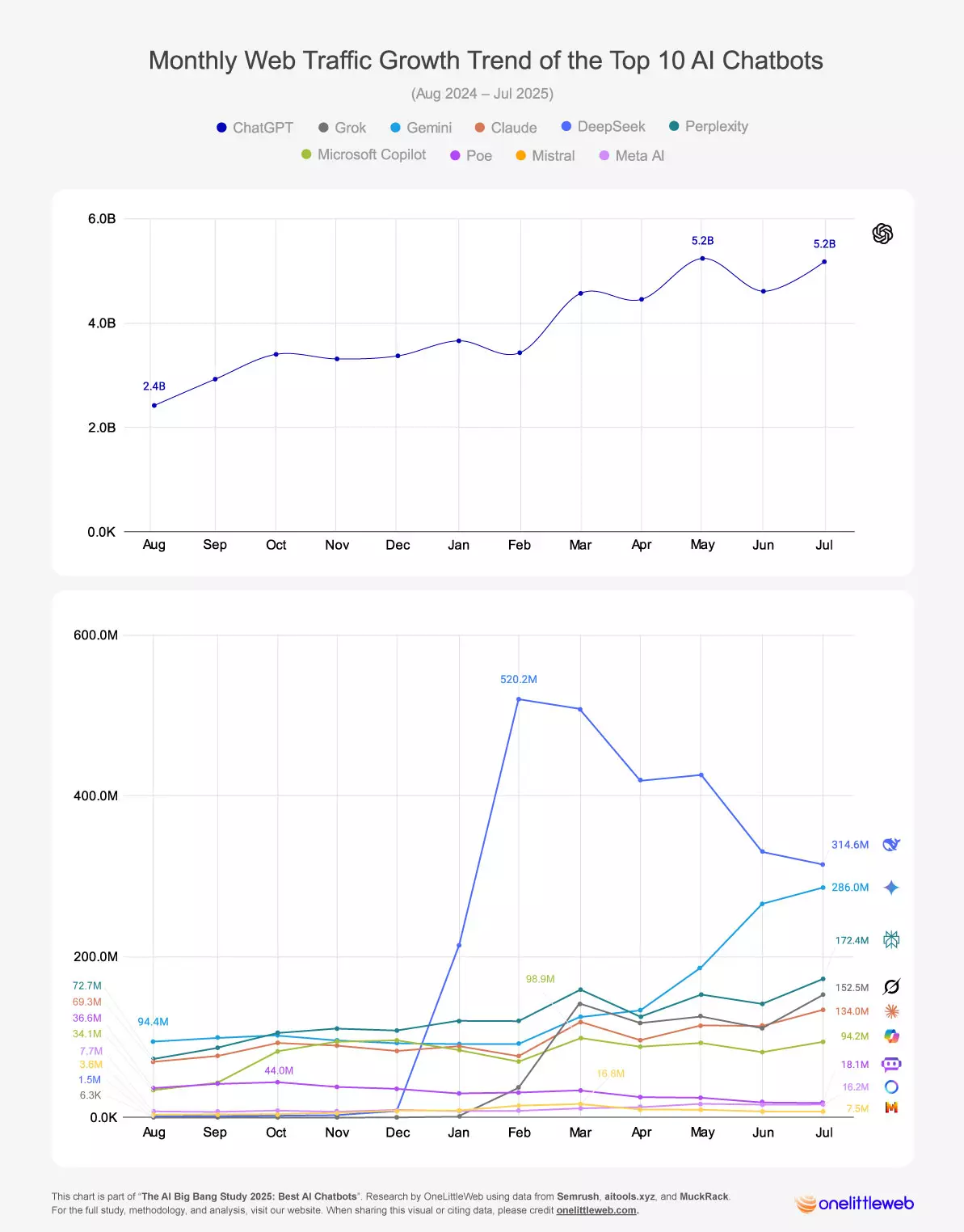Click the '314.6M' DeepSeek July value
This screenshot has height=1232, width=964.
point(850,845)
